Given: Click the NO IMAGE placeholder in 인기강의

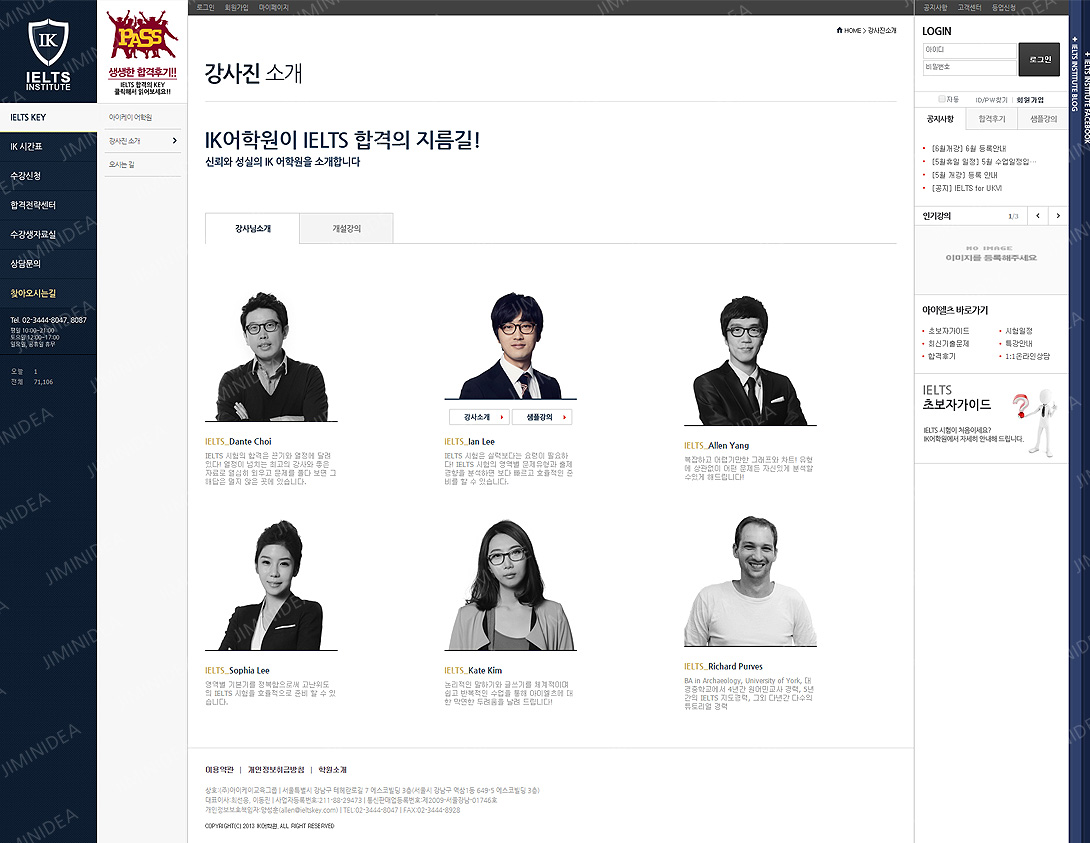Looking at the screenshot, I should (991, 253).
